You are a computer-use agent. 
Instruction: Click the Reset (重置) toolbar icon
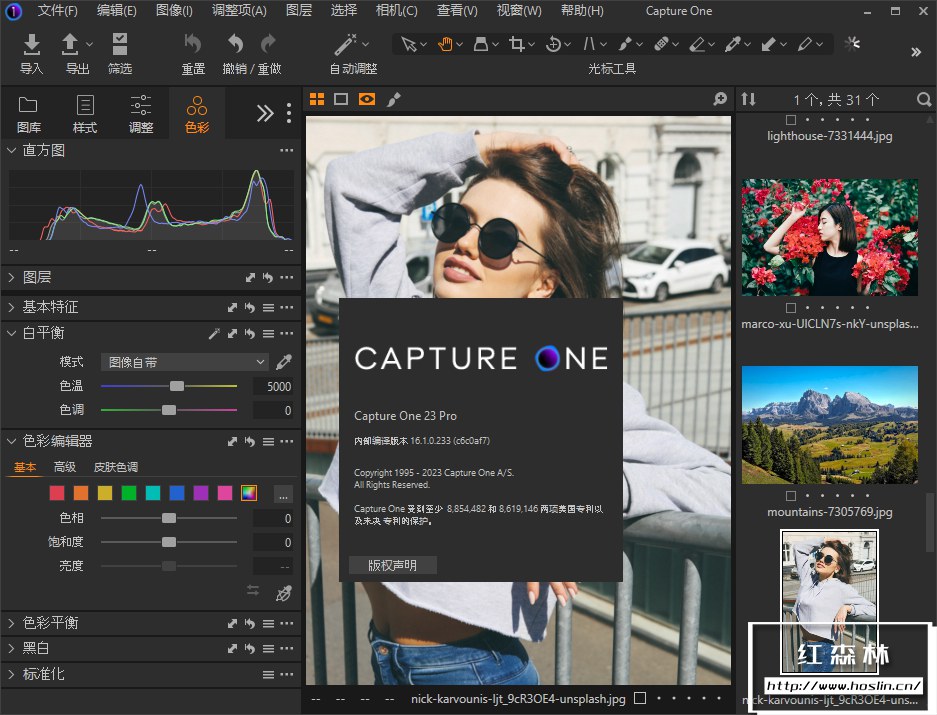[x=193, y=44]
